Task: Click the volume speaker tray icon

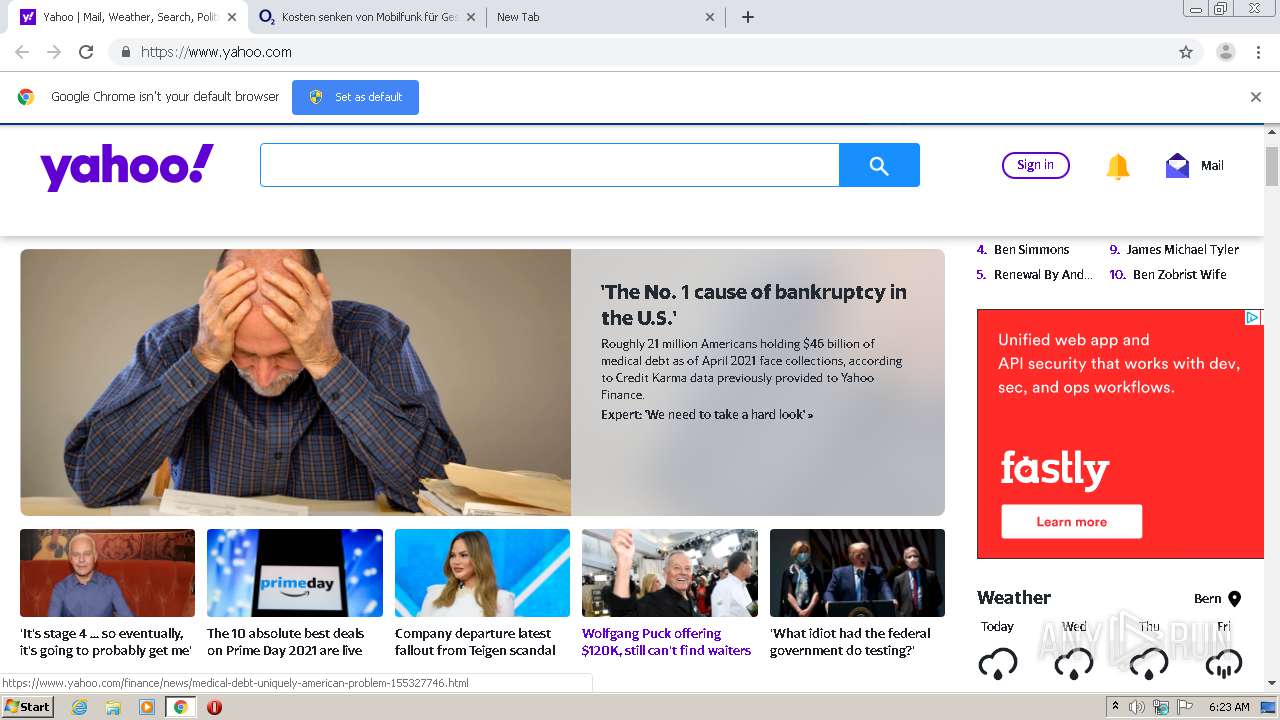Action: (1137, 707)
